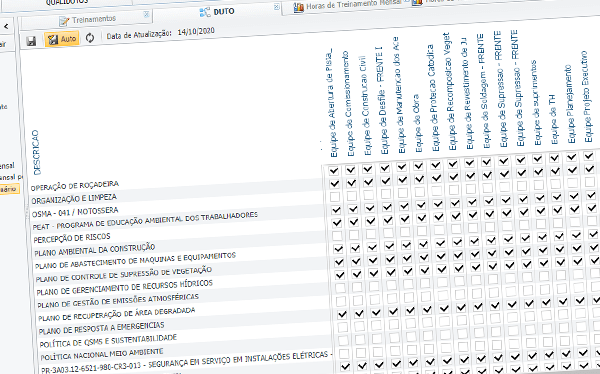The image size is (600, 374).
Task: Select POLÍTICA DE QSMS E SUSTENTABILIDADE row label
Action: tap(108, 340)
